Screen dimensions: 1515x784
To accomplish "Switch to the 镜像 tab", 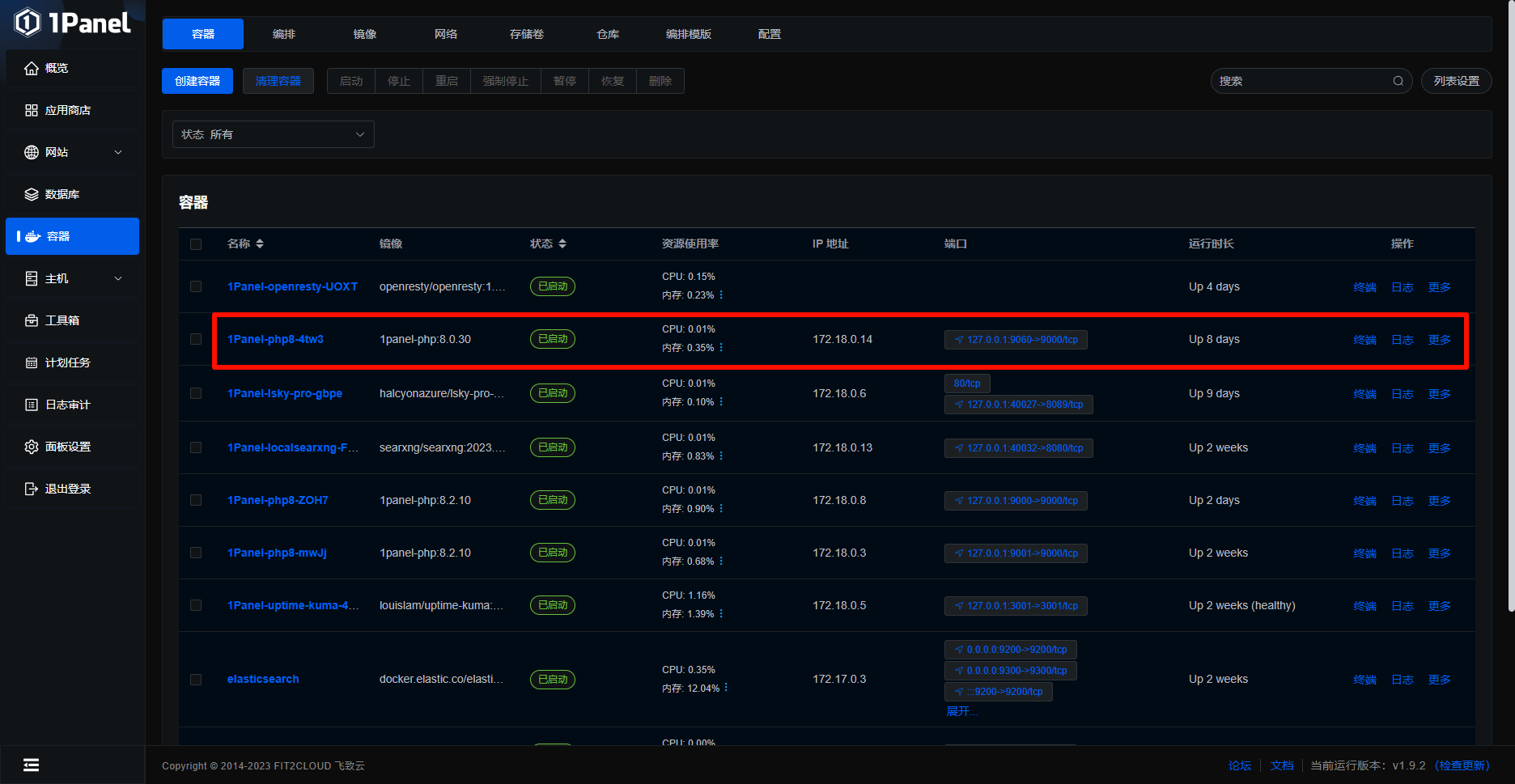I will point(365,34).
